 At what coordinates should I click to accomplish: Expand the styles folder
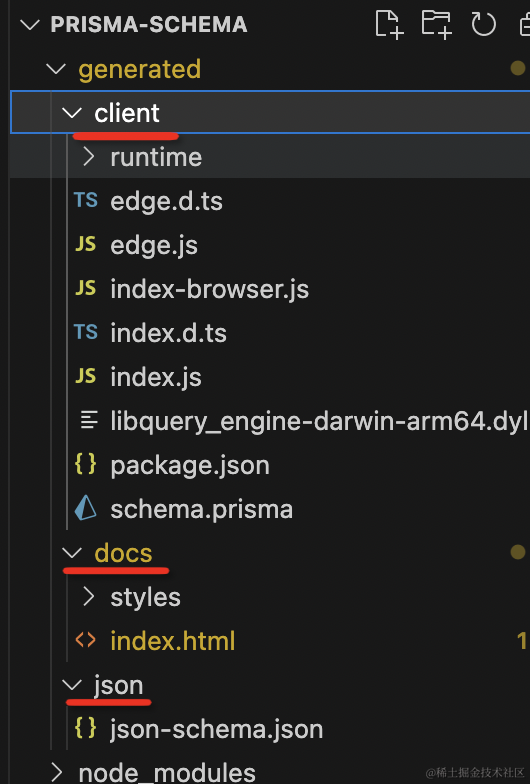point(88,596)
